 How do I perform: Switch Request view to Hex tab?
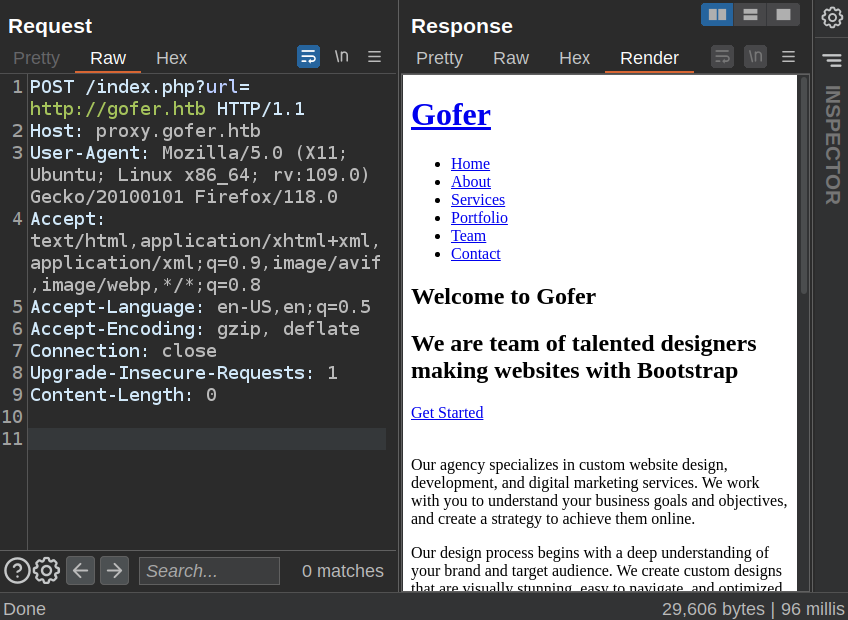(171, 58)
